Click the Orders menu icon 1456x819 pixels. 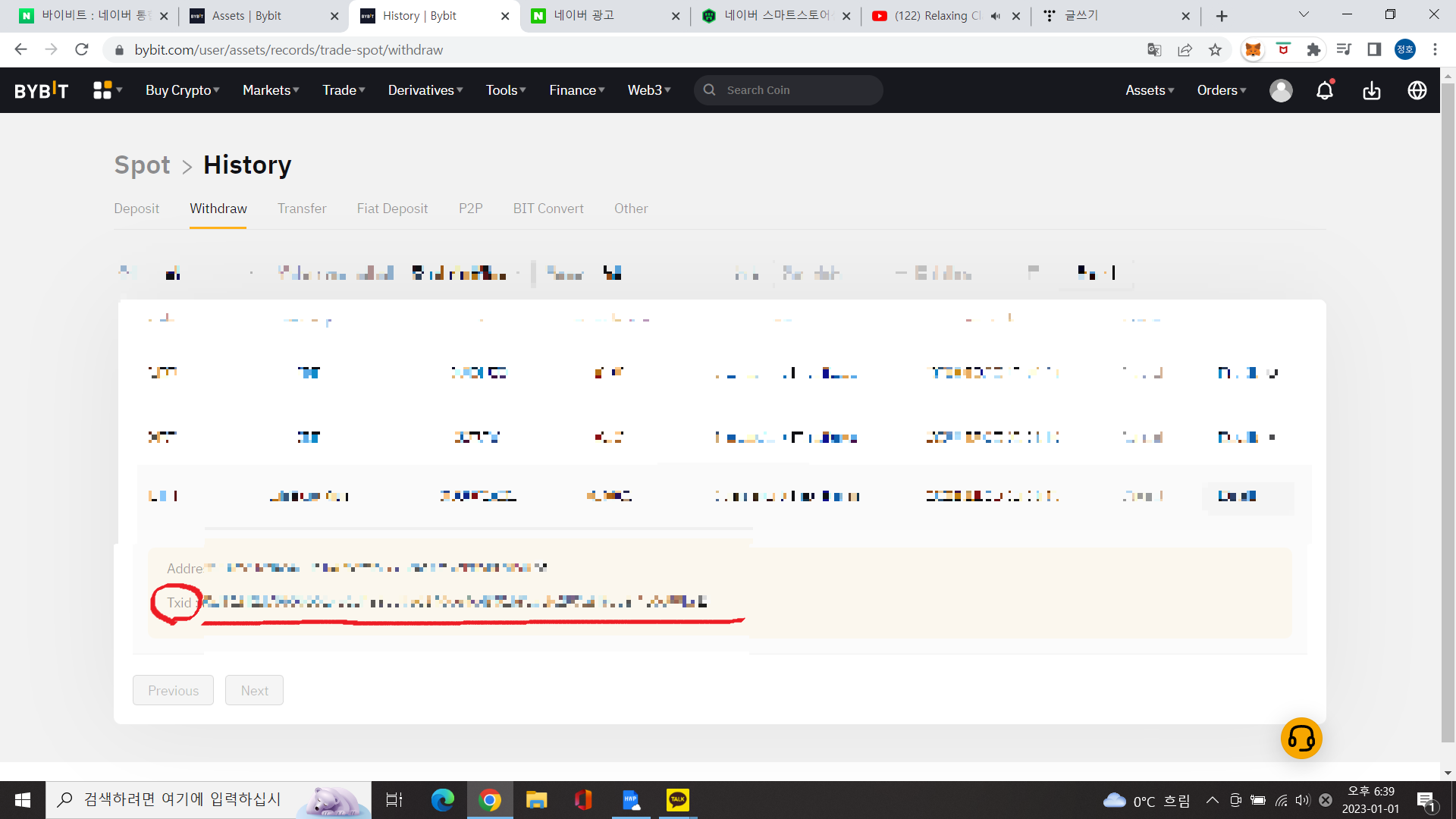point(1222,90)
